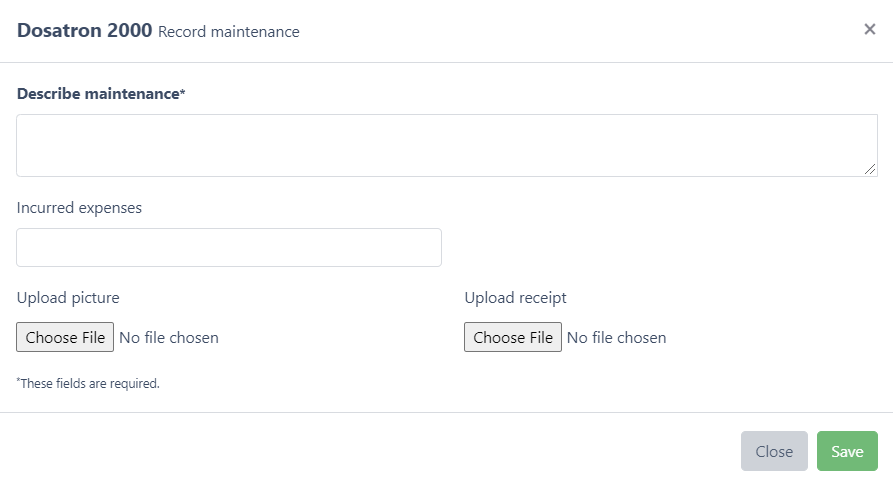The width and height of the screenshot is (893, 482).
Task: Click the Record maintenance subtitle text
Action: [x=228, y=32]
